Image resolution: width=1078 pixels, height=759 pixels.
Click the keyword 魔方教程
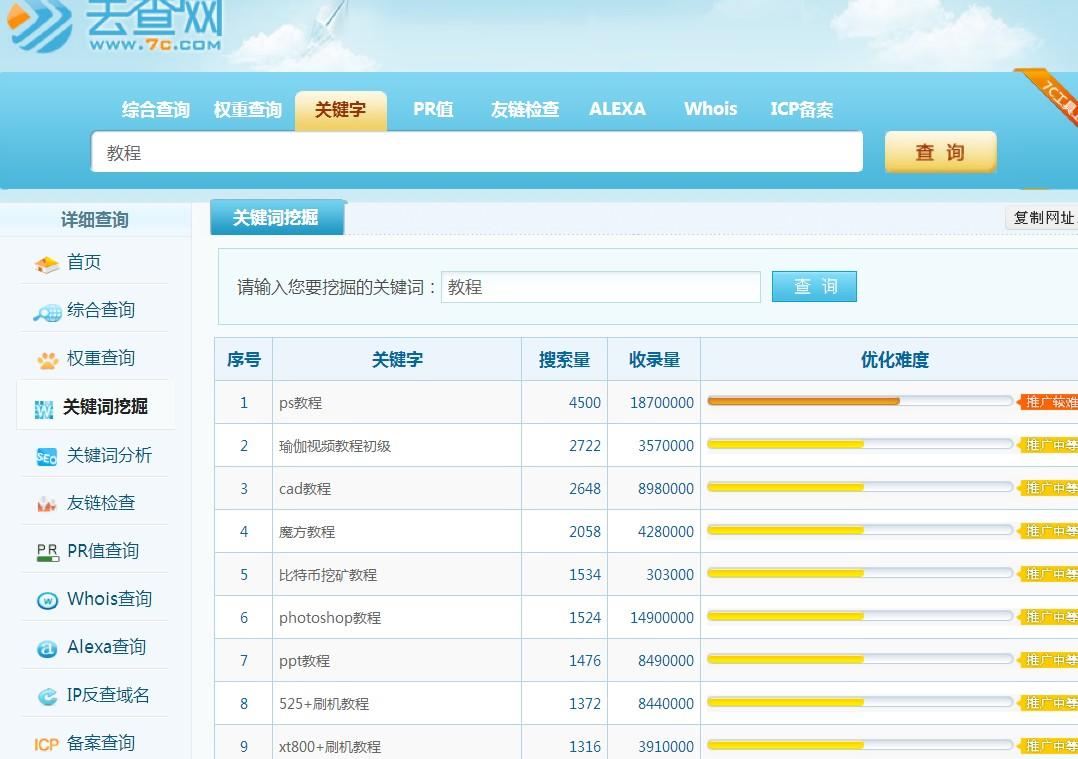[x=307, y=532]
